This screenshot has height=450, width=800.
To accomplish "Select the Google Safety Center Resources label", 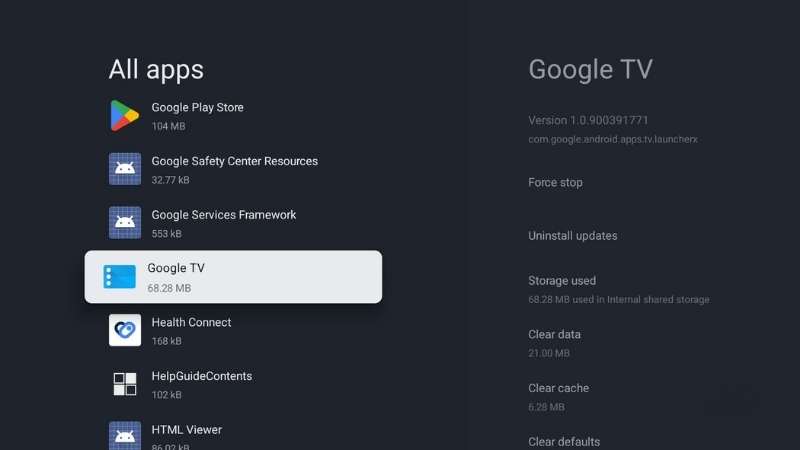I will pos(234,161).
